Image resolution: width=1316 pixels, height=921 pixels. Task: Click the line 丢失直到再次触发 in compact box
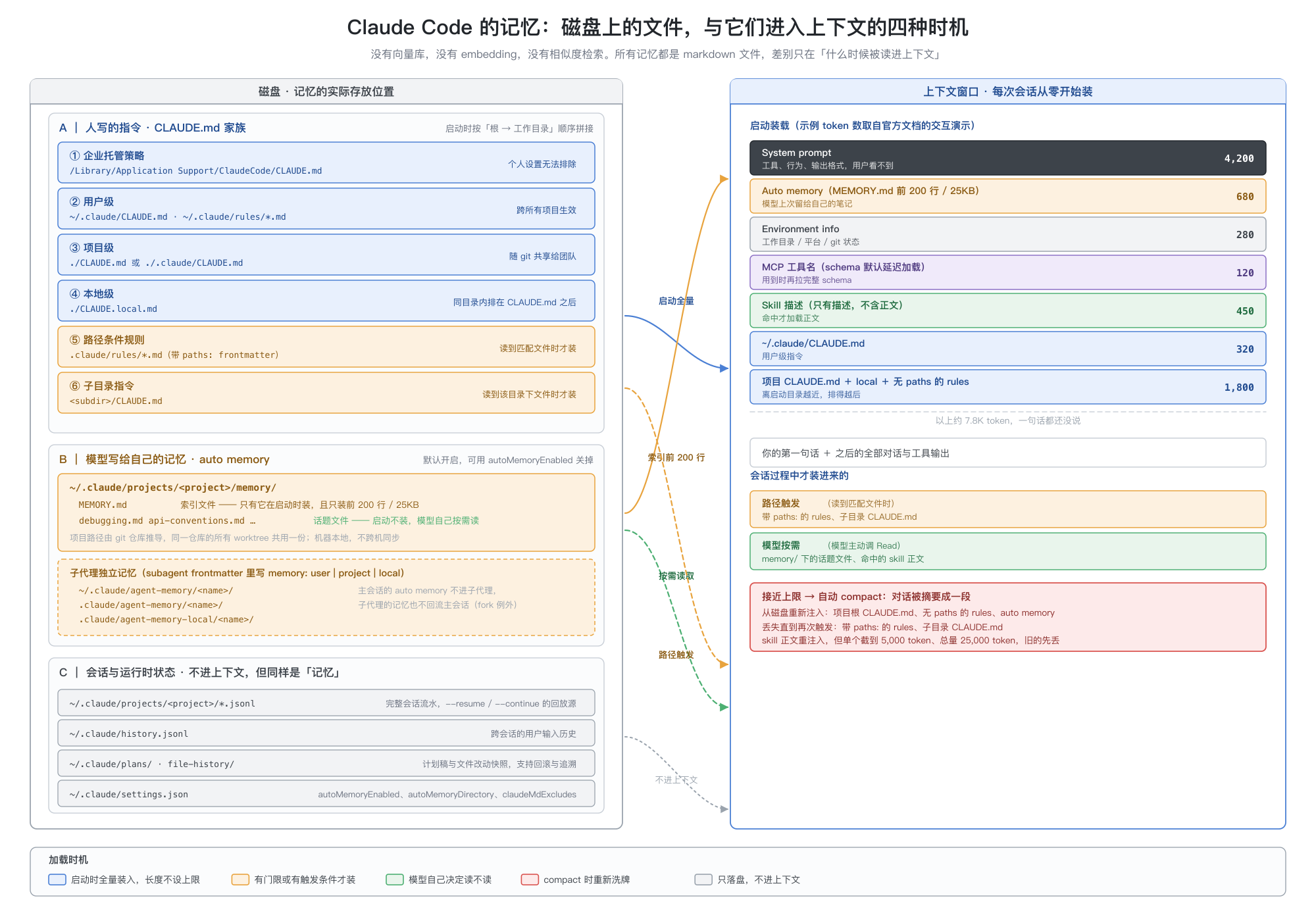tap(882, 627)
